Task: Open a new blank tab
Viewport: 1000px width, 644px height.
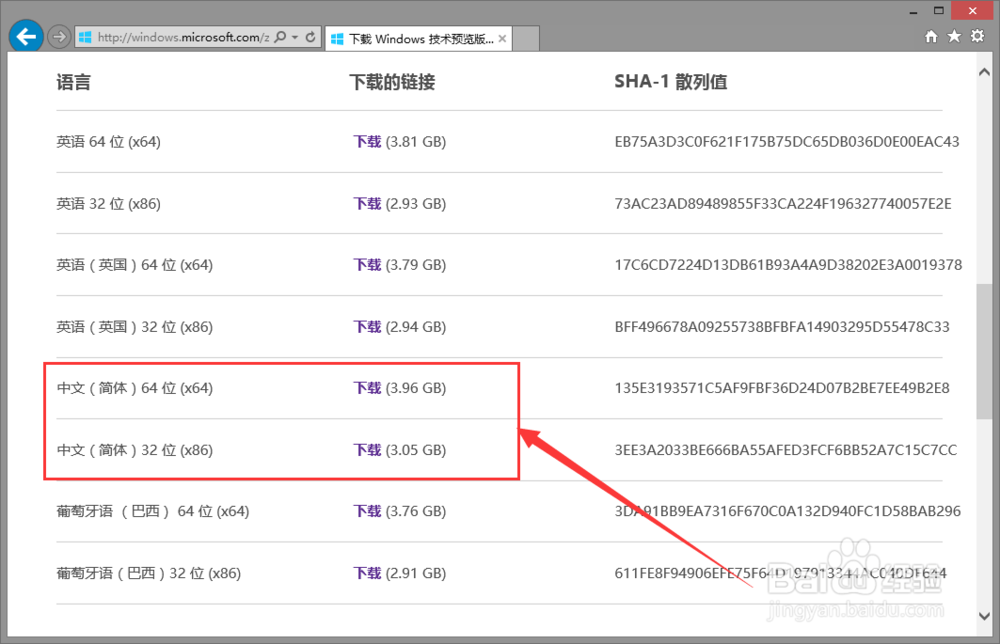Action: [526, 39]
